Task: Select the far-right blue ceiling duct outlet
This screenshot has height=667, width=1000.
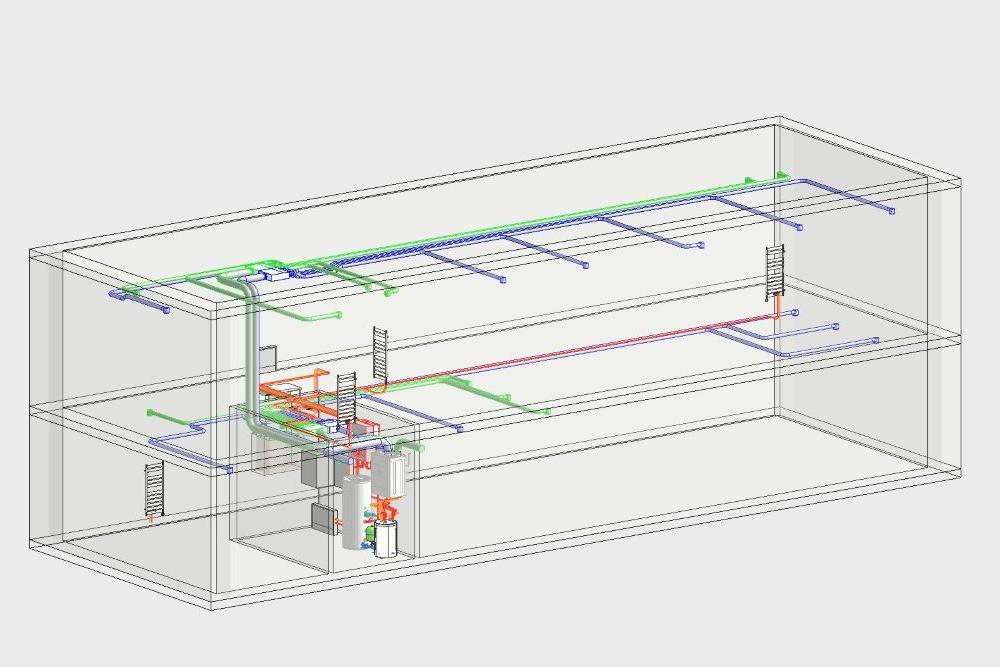Action: click(890, 211)
